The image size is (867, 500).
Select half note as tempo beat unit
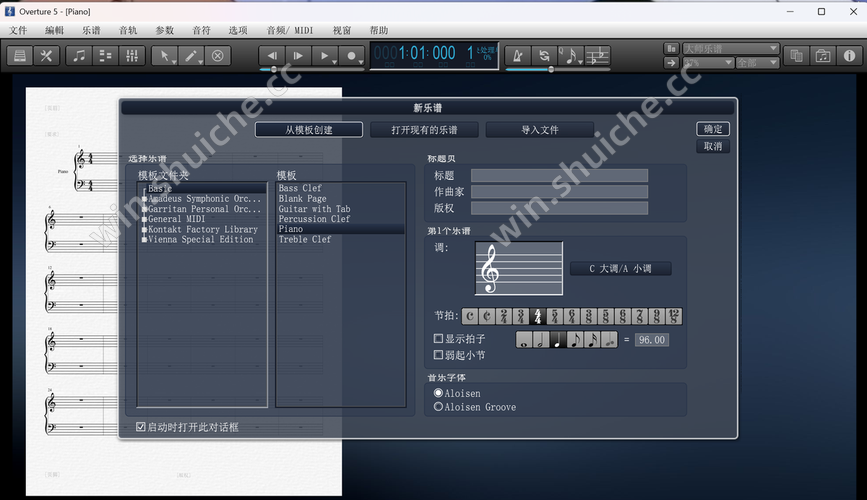pyautogui.click(x=541, y=340)
